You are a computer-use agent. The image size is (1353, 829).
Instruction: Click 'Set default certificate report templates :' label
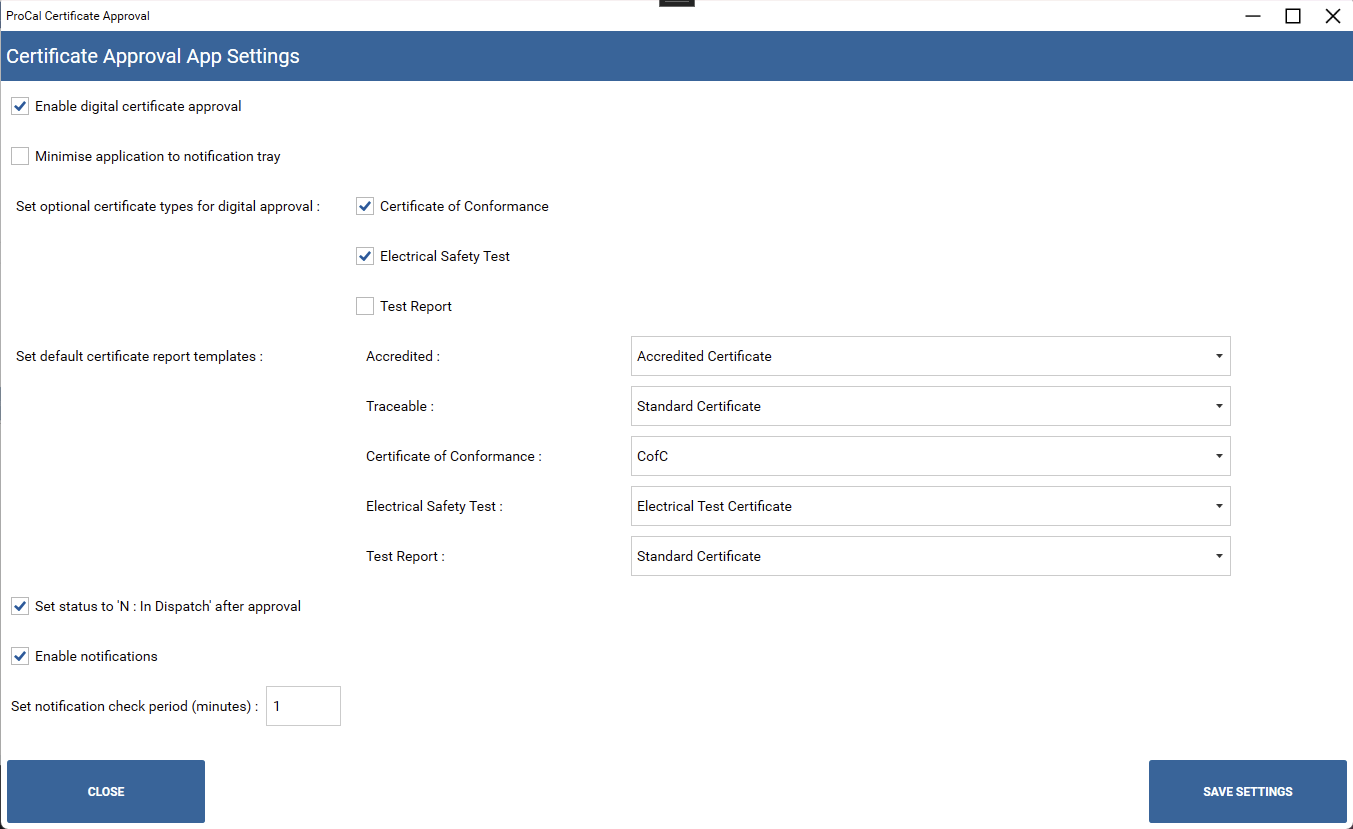(139, 356)
